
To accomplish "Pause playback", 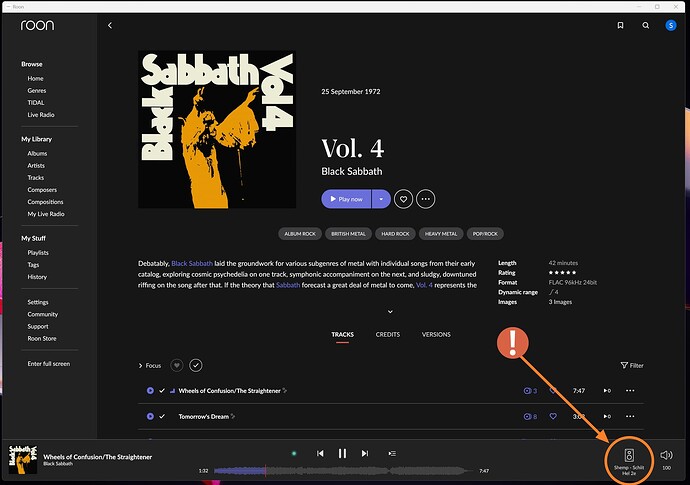I will [x=342, y=453].
